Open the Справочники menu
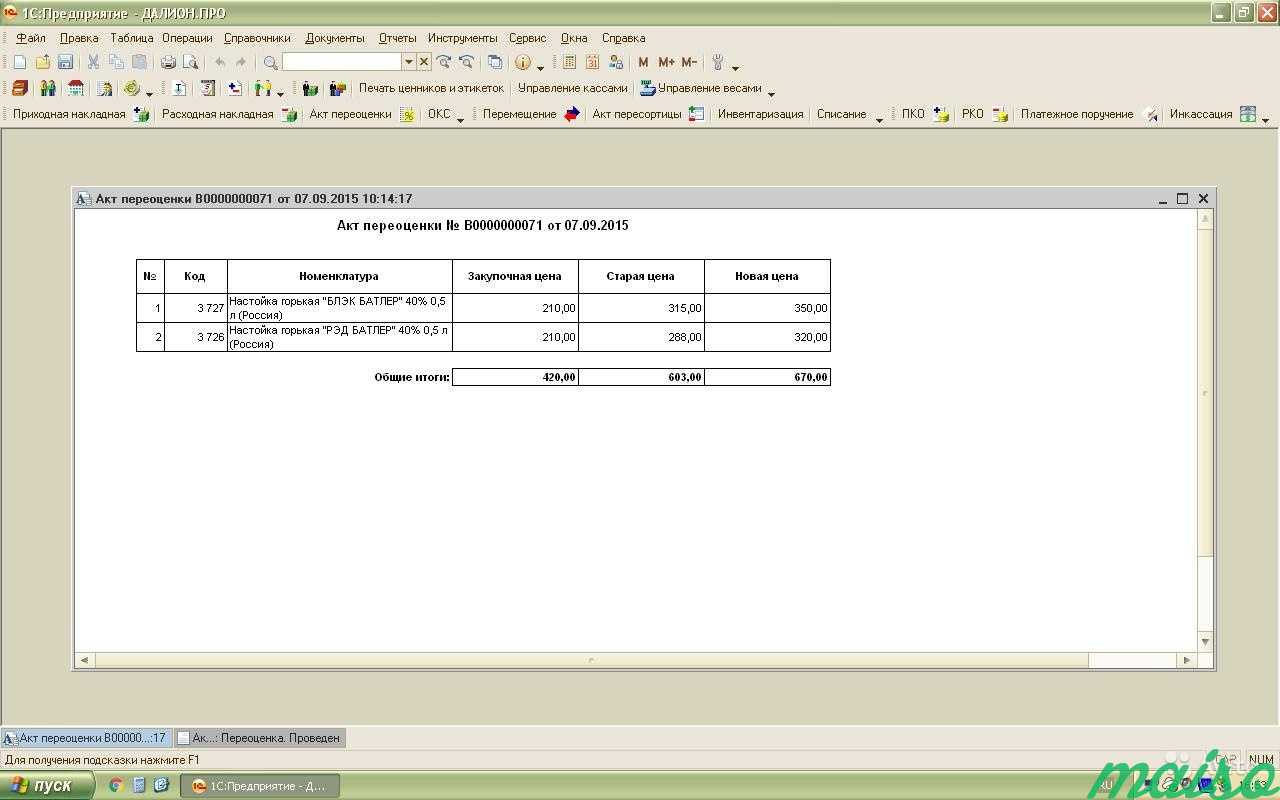 (x=257, y=38)
